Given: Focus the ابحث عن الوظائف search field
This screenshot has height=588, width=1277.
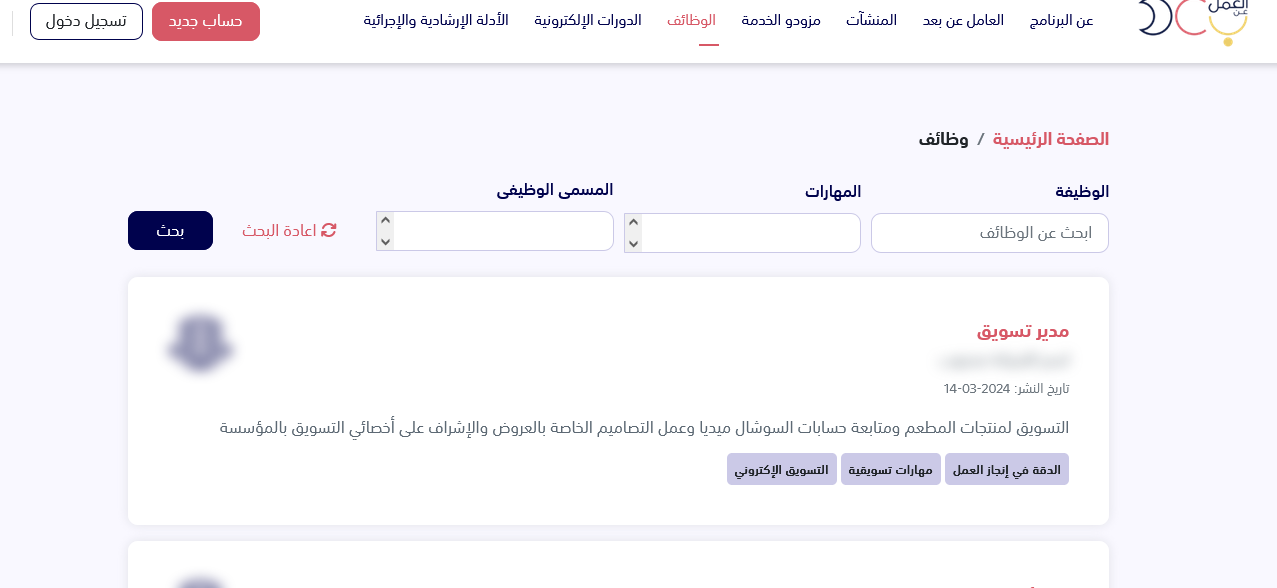Looking at the screenshot, I should point(989,233).
